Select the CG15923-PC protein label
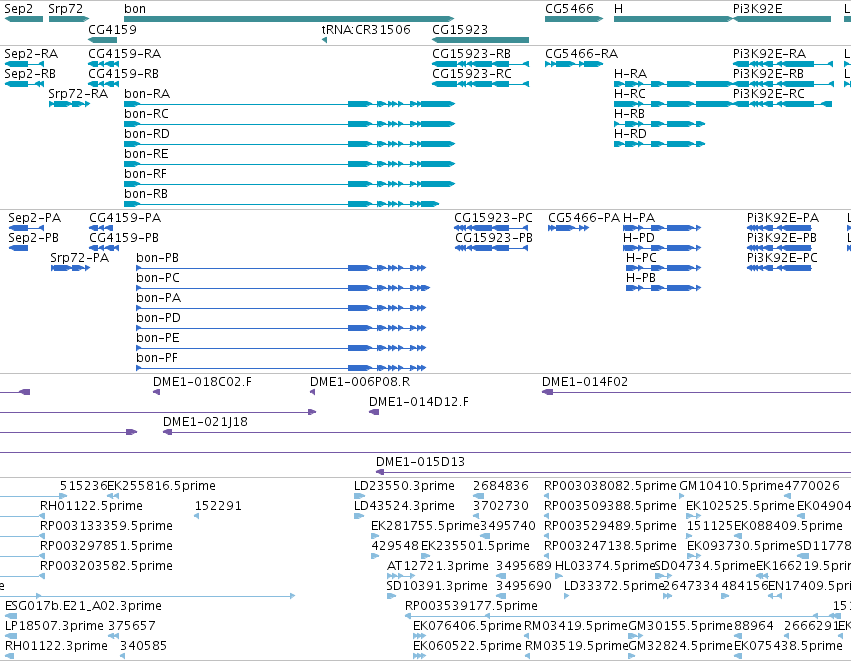Viewport: 851px width, 661px height. [x=493, y=218]
